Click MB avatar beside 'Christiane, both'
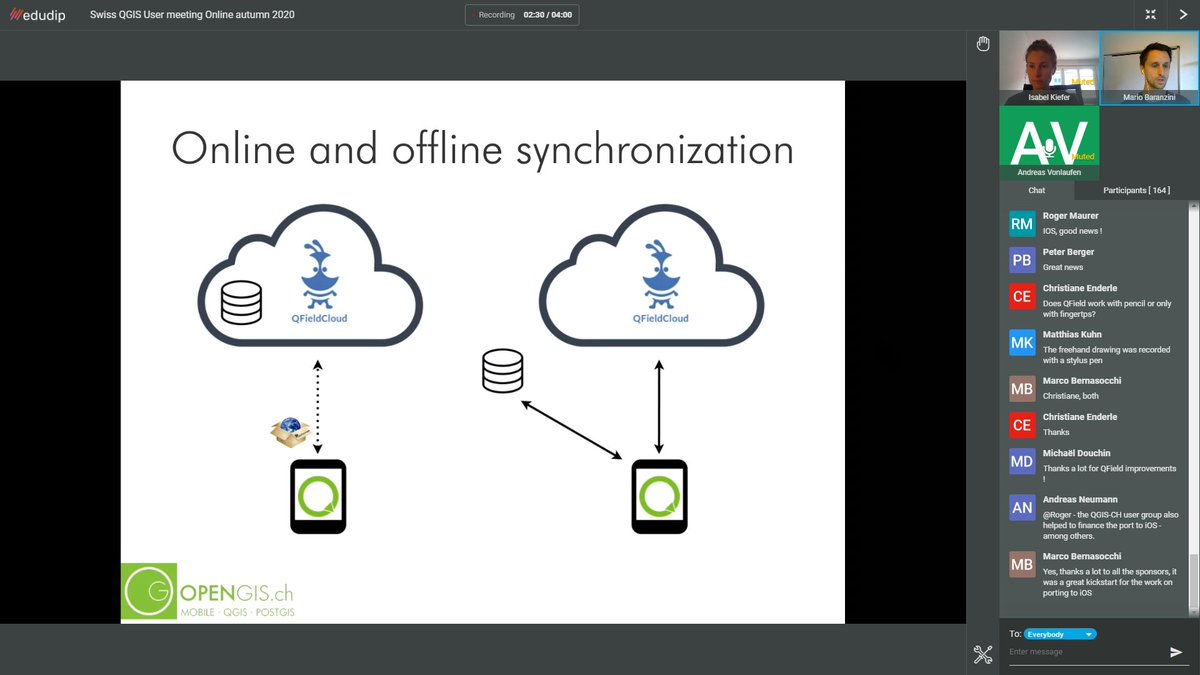Viewport: 1200px width, 675px height. (x=1022, y=389)
